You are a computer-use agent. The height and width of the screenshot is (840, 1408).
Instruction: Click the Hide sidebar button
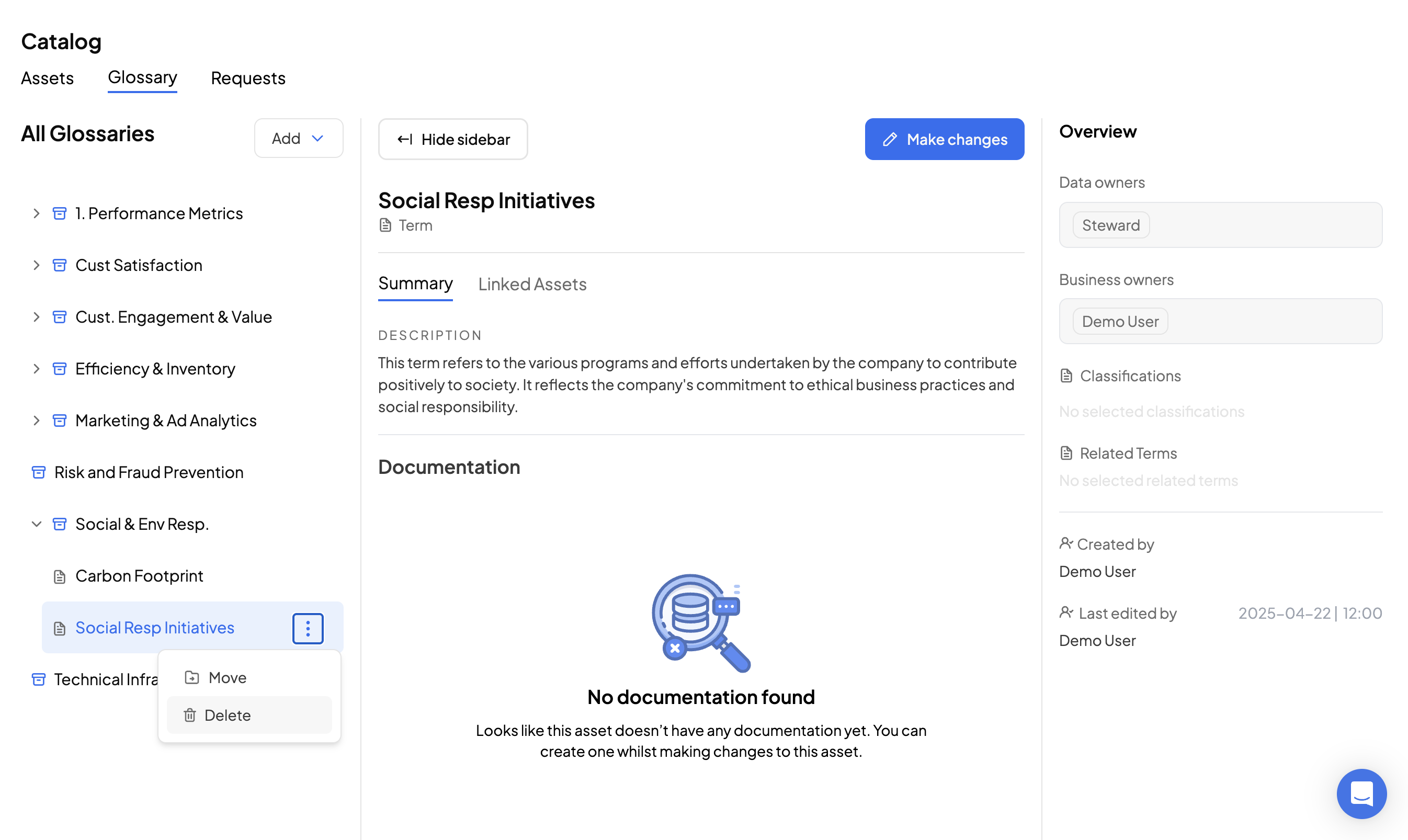pyautogui.click(x=453, y=139)
